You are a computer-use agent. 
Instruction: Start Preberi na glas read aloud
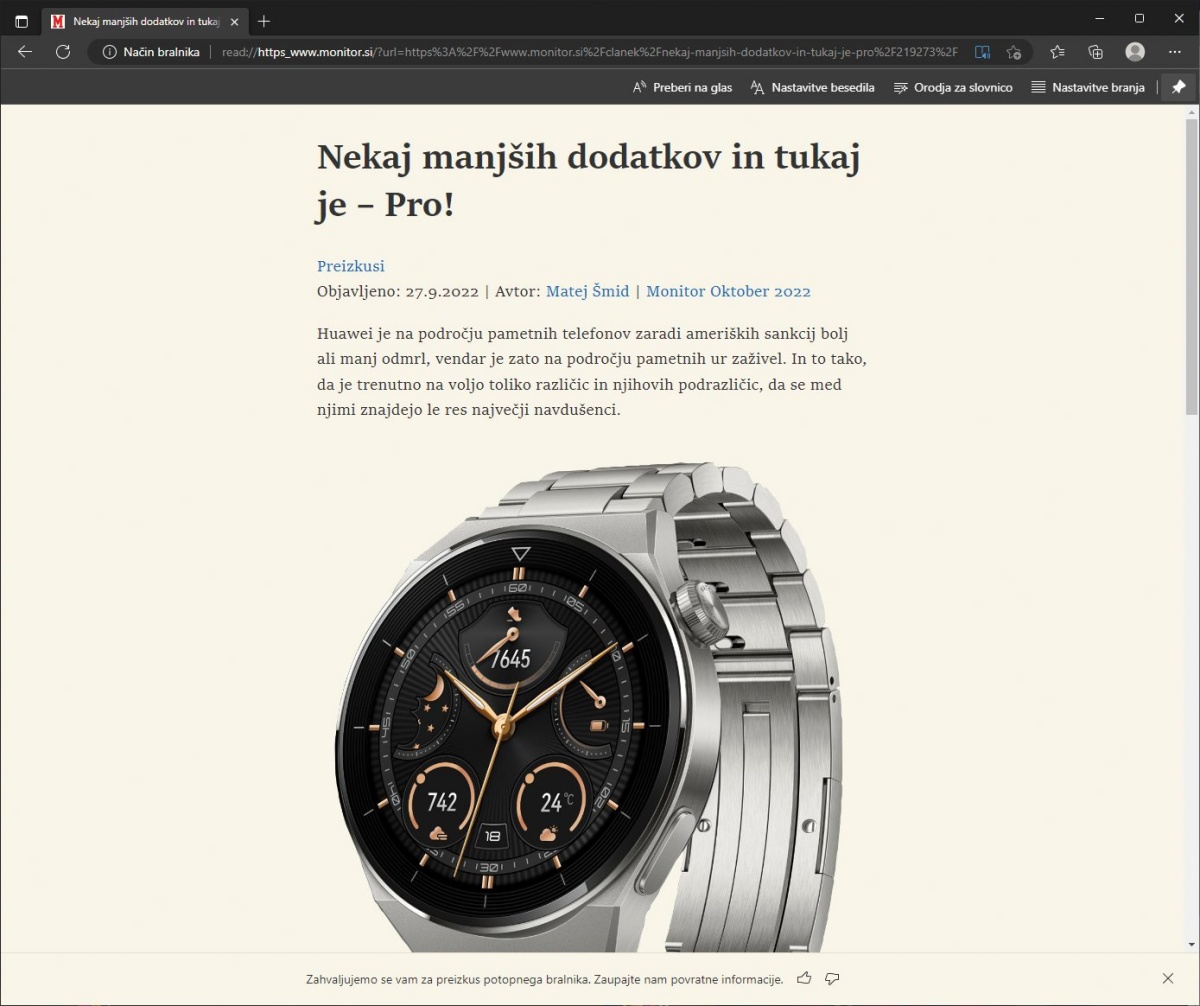(x=682, y=87)
